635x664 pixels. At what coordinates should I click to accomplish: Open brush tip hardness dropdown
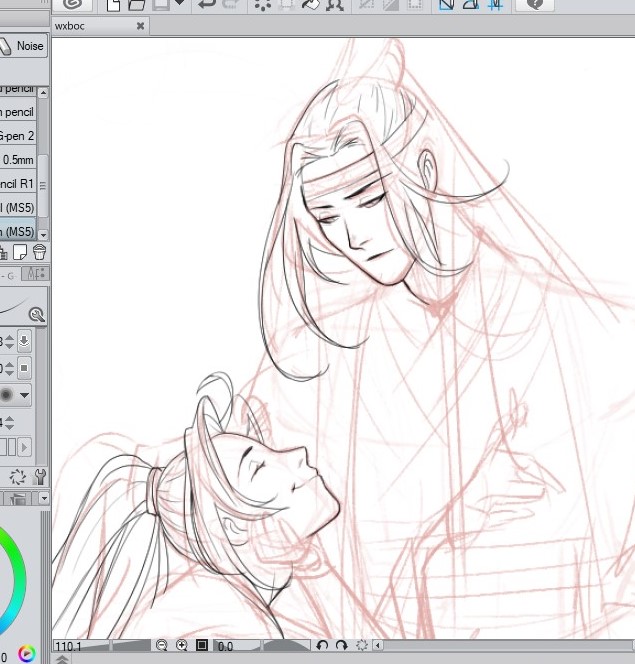click(24, 395)
